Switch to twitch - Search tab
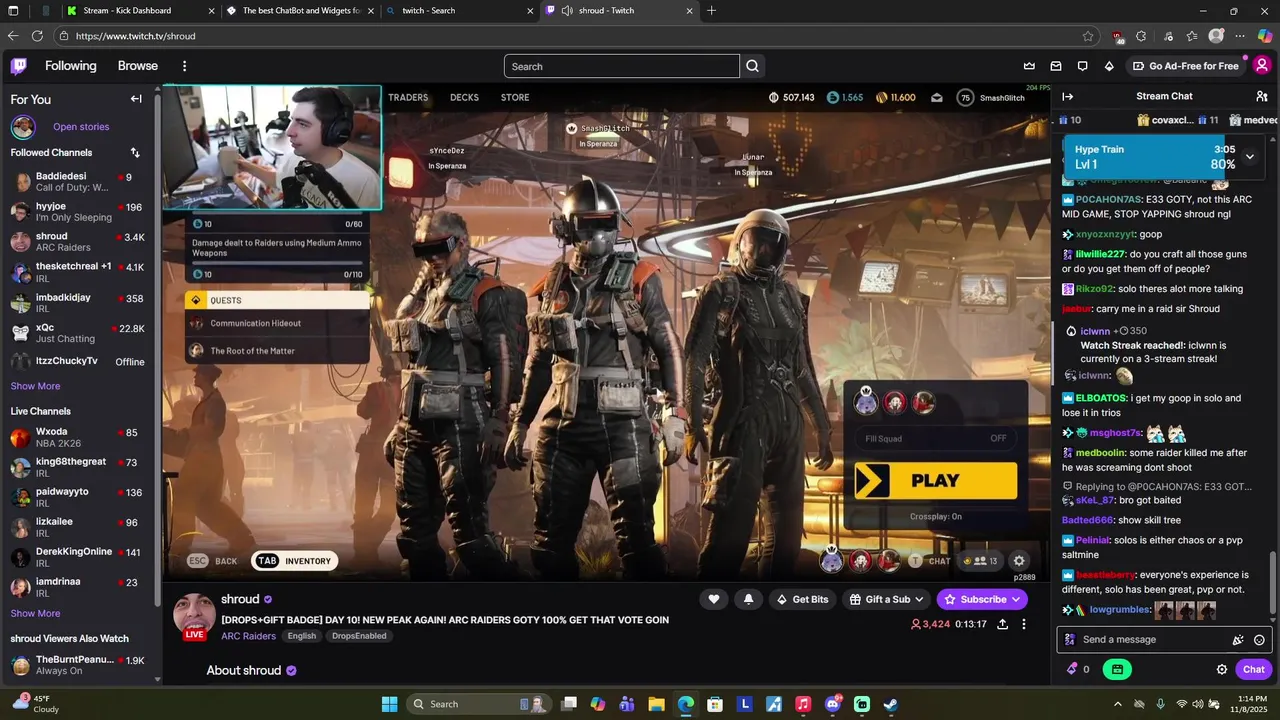 (x=459, y=10)
